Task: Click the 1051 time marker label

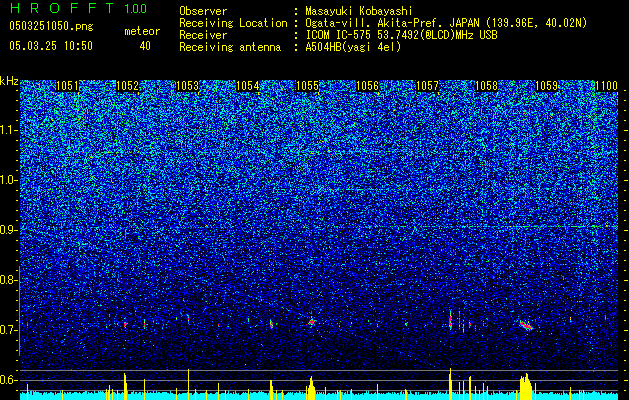Action: tap(67, 86)
